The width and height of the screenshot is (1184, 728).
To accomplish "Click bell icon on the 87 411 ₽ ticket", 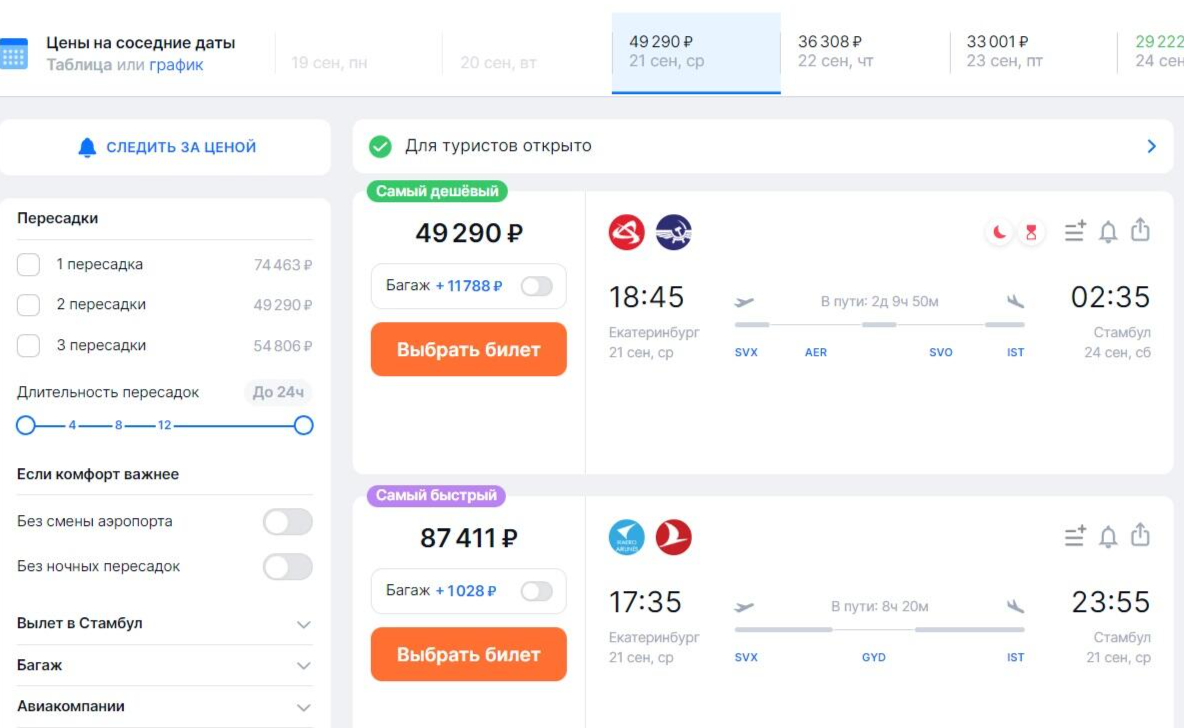I will [x=1108, y=538].
